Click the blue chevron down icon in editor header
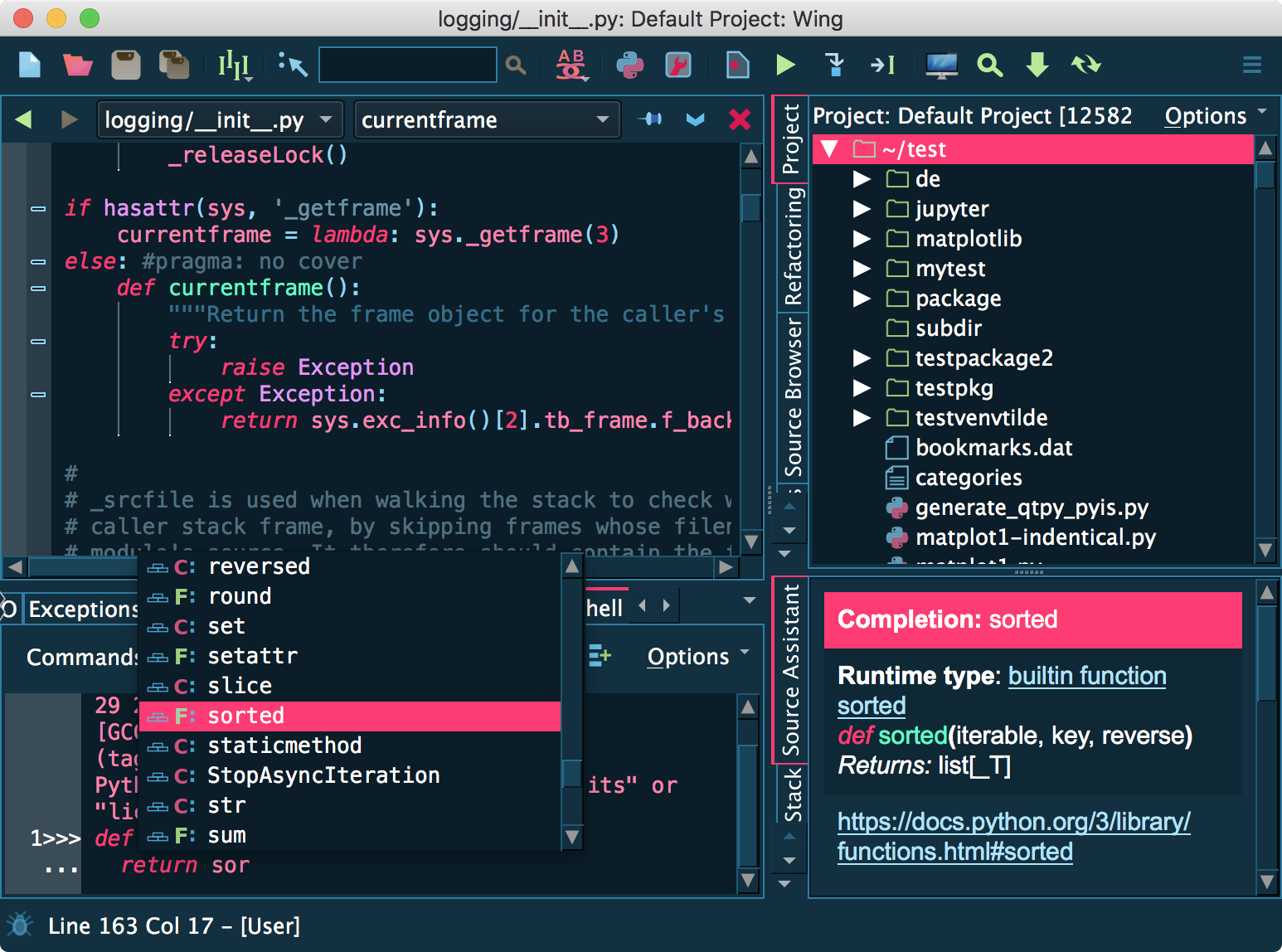The height and width of the screenshot is (952, 1282). pyautogui.click(x=695, y=120)
